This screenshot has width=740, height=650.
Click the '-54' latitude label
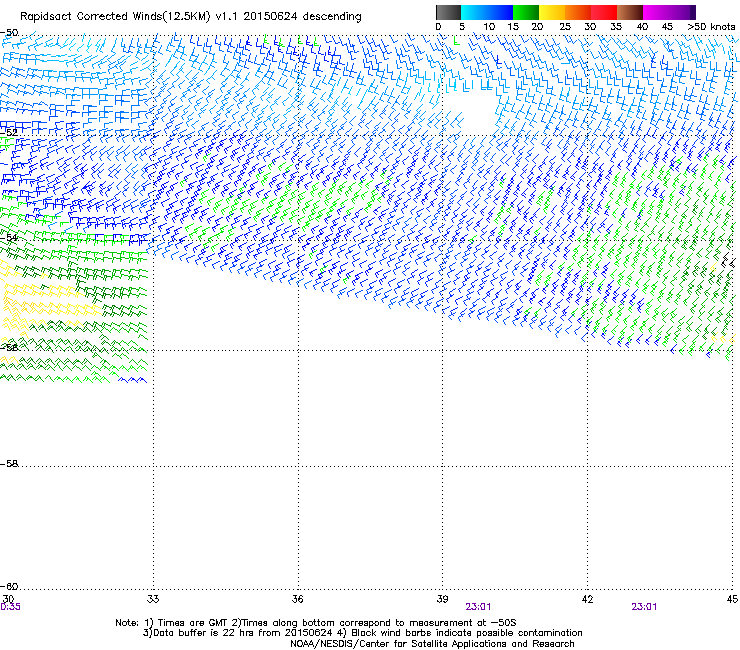click(8, 237)
